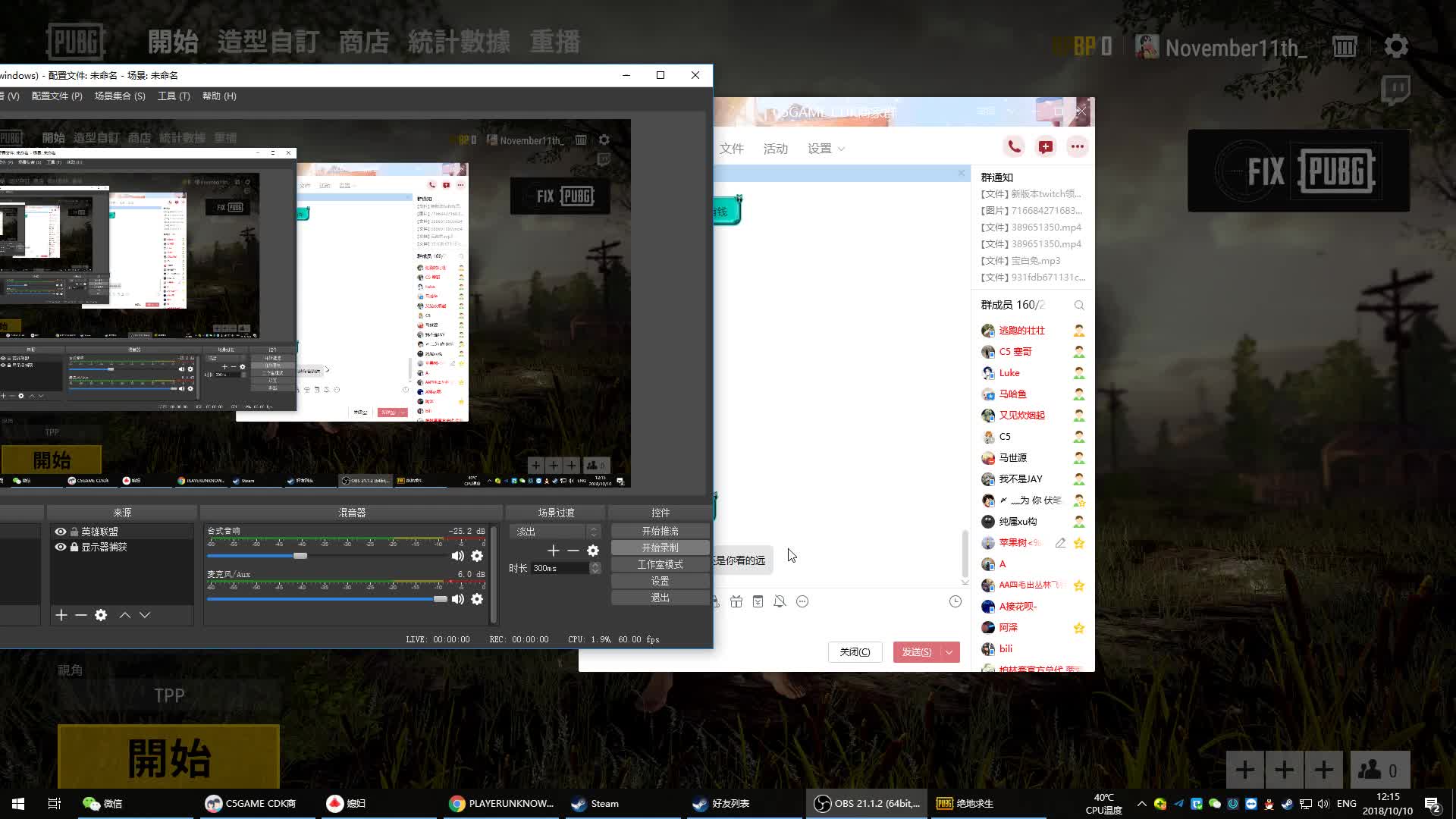Image resolution: width=1456 pixels, height=819 pixels.
Task: Remove scene transition with minus
Action: point(573,551)
